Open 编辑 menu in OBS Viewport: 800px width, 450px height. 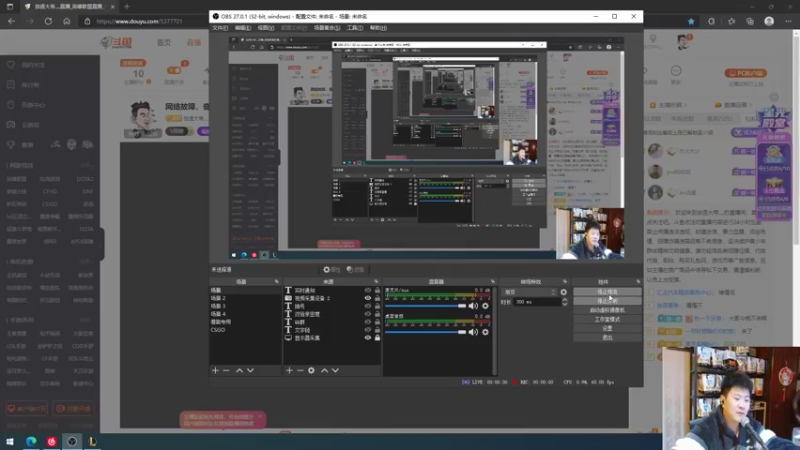[242, 28]
